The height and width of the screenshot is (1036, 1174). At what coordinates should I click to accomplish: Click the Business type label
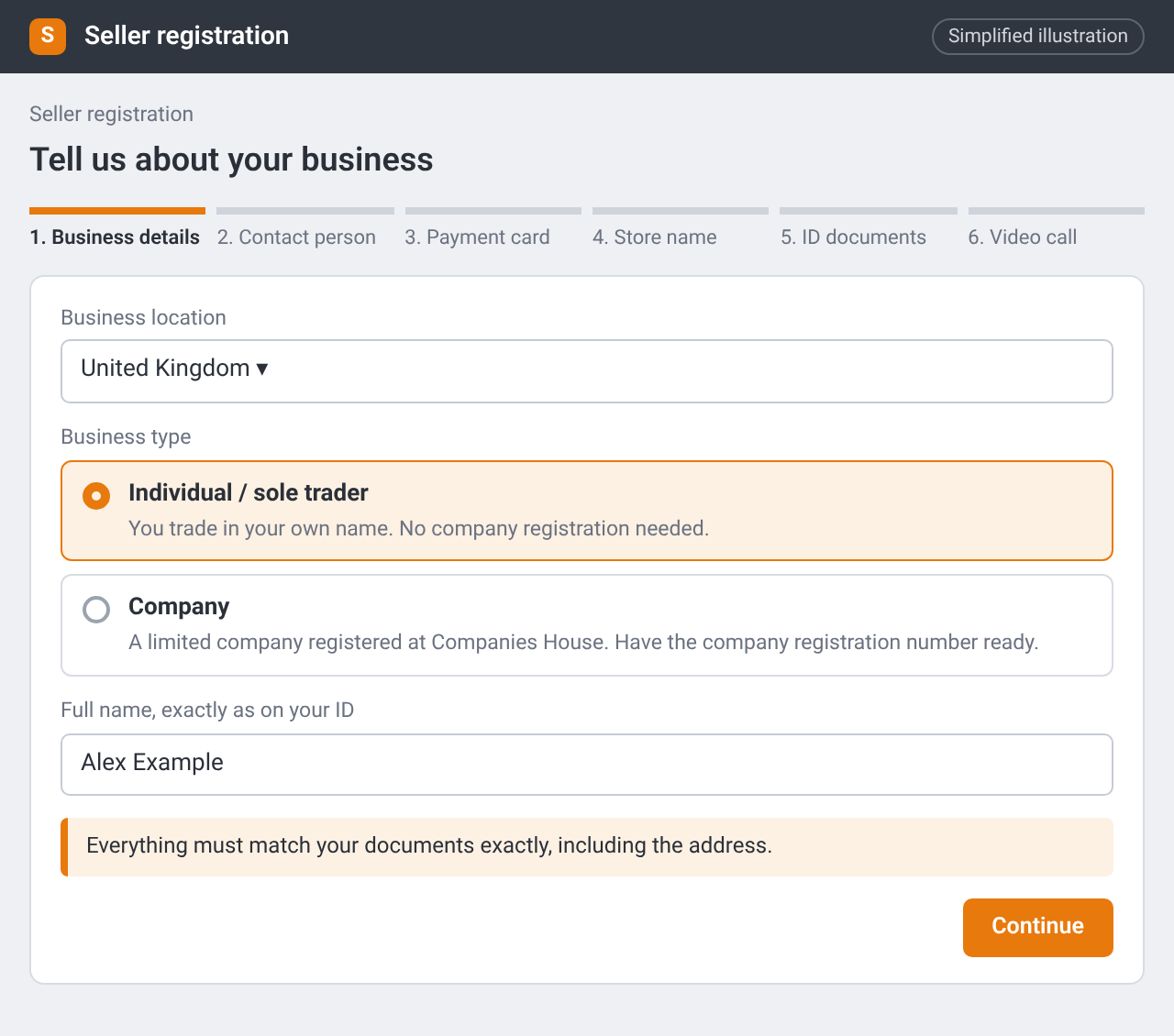126,437
